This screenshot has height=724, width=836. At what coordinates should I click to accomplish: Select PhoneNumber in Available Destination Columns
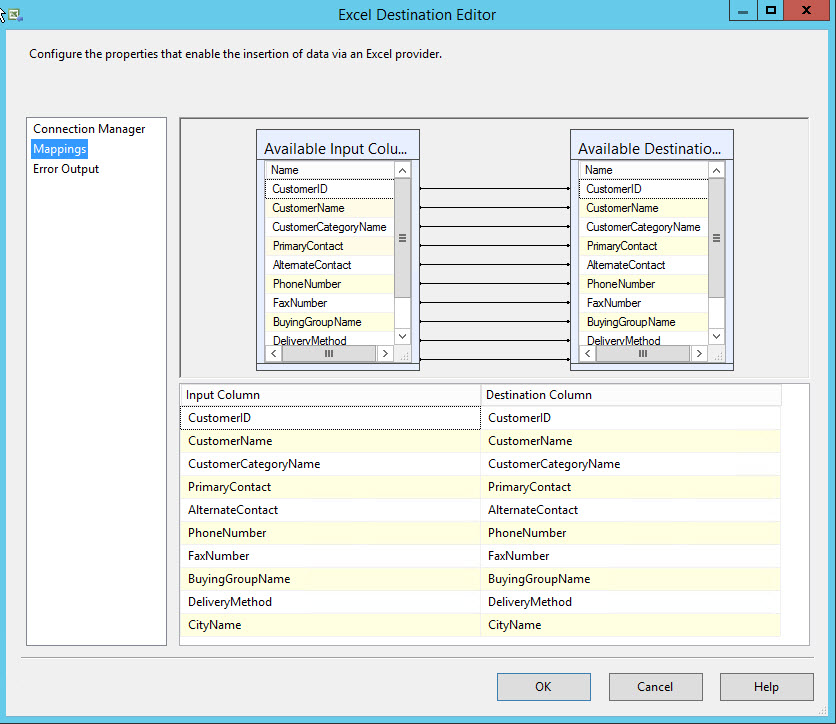(644, 284)
